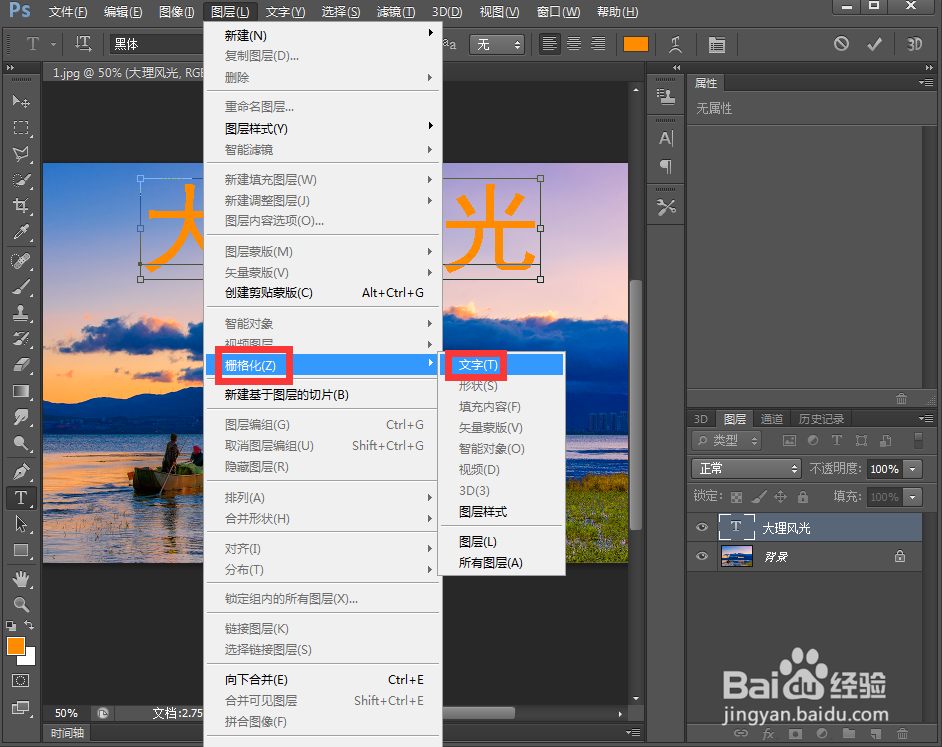Image resolution: width=942 pixels, height=747 pixels.
Task: Activate the Horizontal Type tool
Action: 22,497
